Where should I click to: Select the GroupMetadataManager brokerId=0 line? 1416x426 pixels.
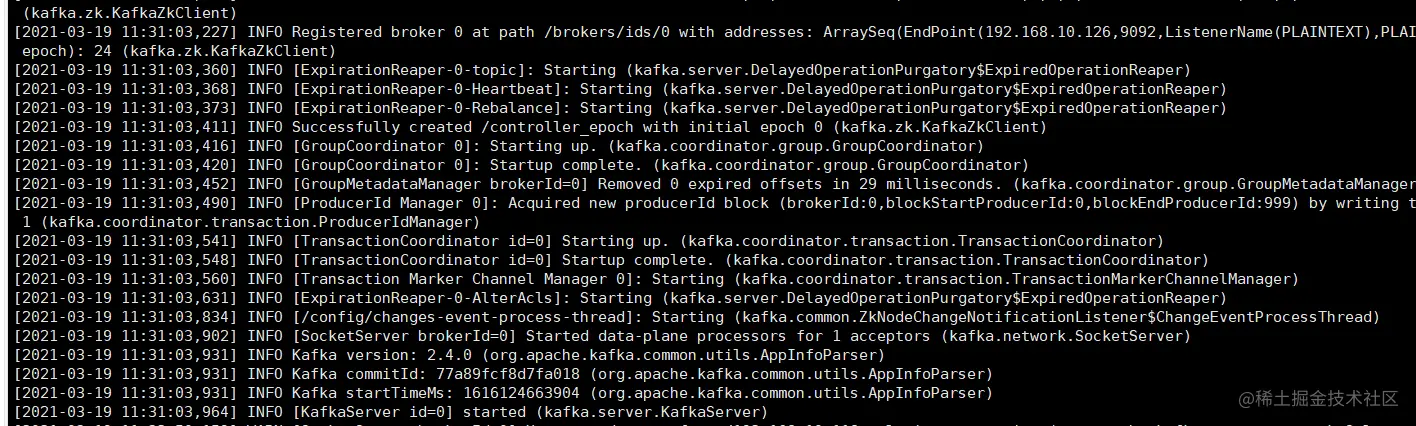[715, 184]
